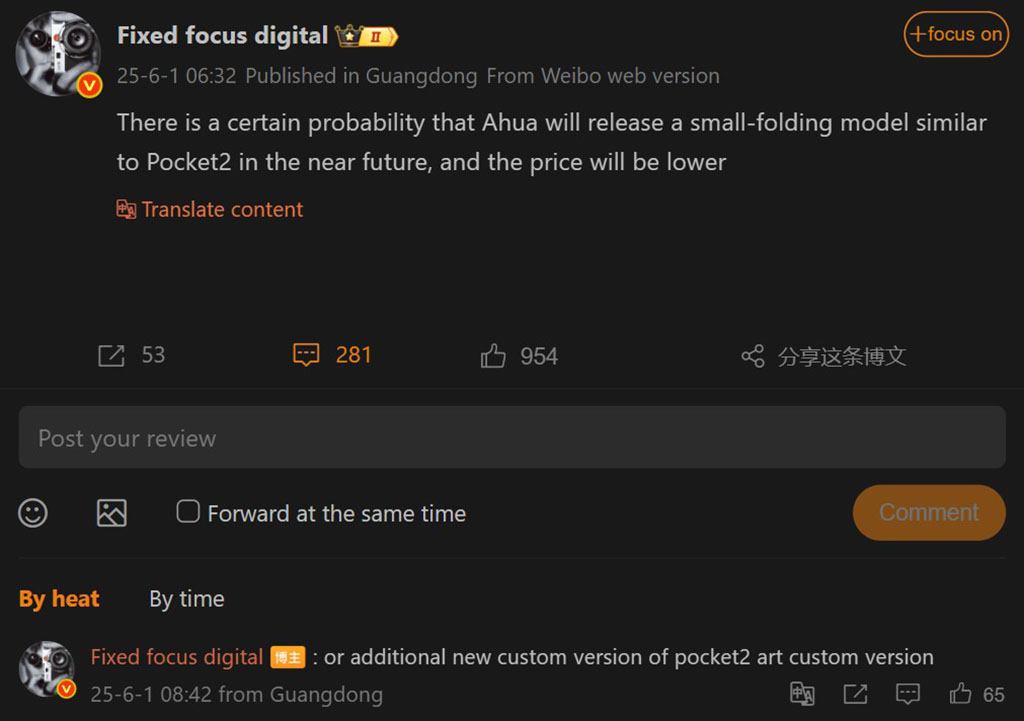
Task: Enable the Forward at the same time checkbox
Action: 188,512
